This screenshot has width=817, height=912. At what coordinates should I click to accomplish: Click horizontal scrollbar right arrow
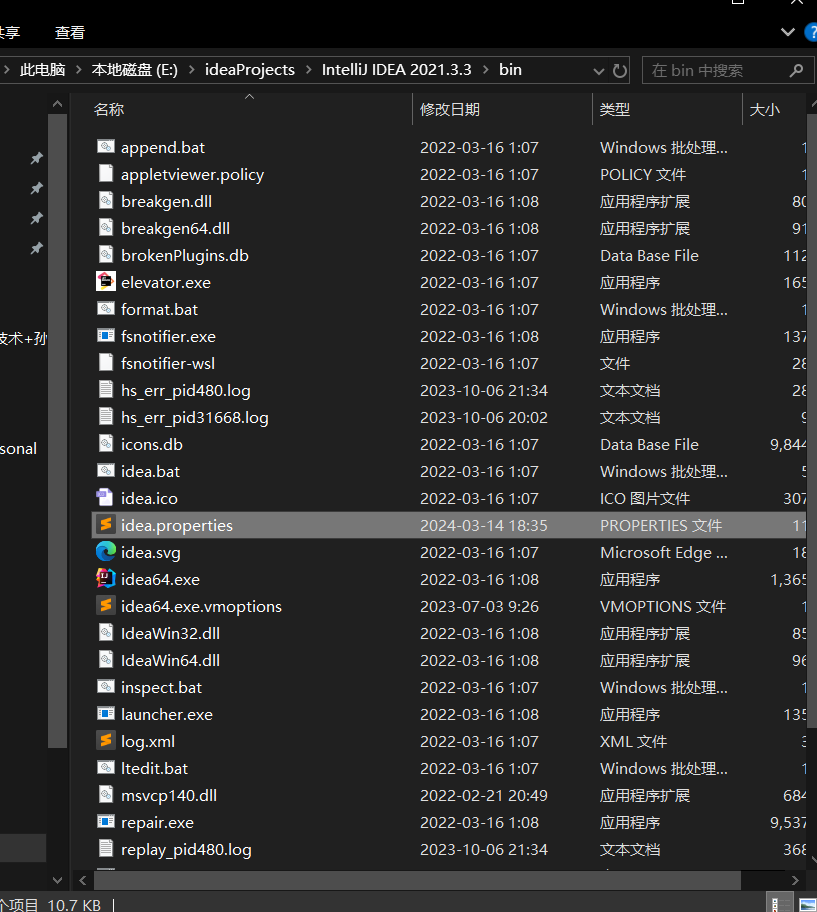point(795,881)
